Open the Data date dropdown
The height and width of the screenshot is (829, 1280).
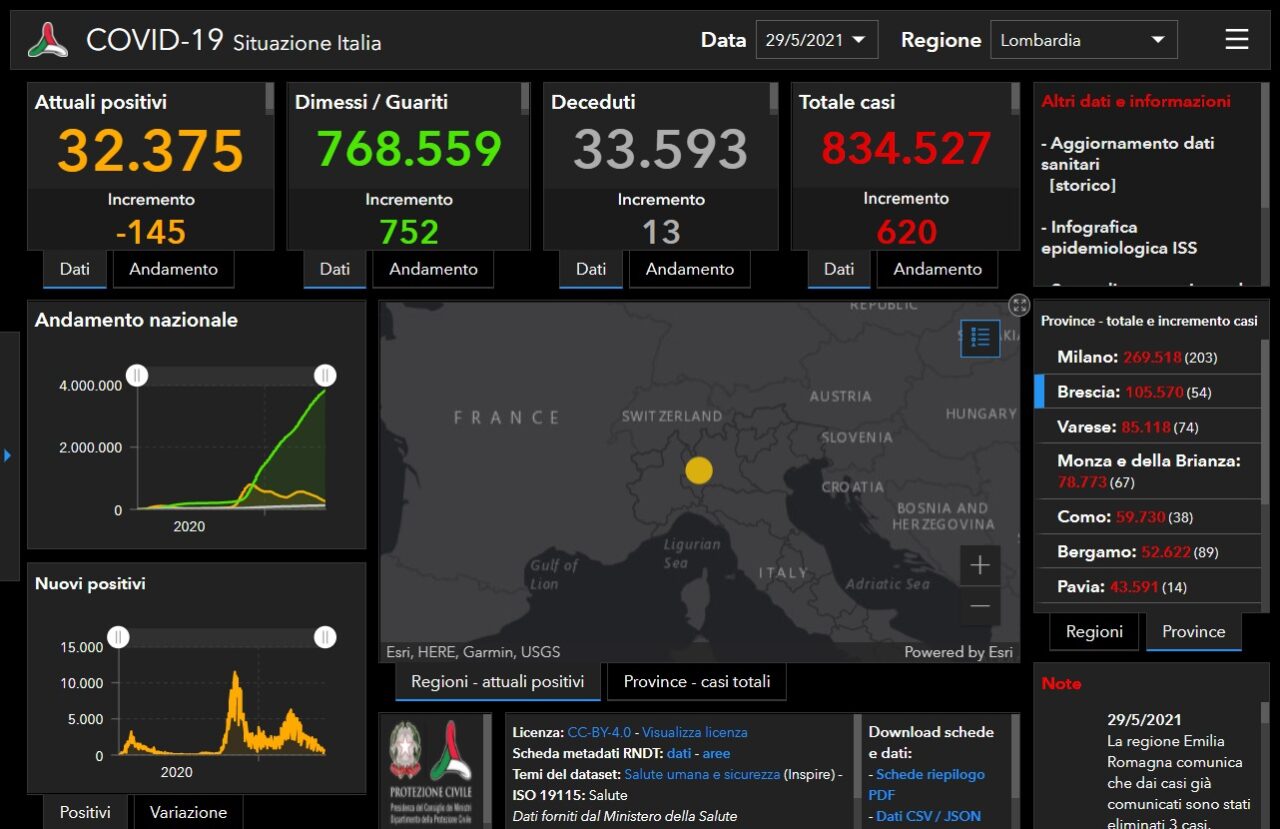pos(816,40)
